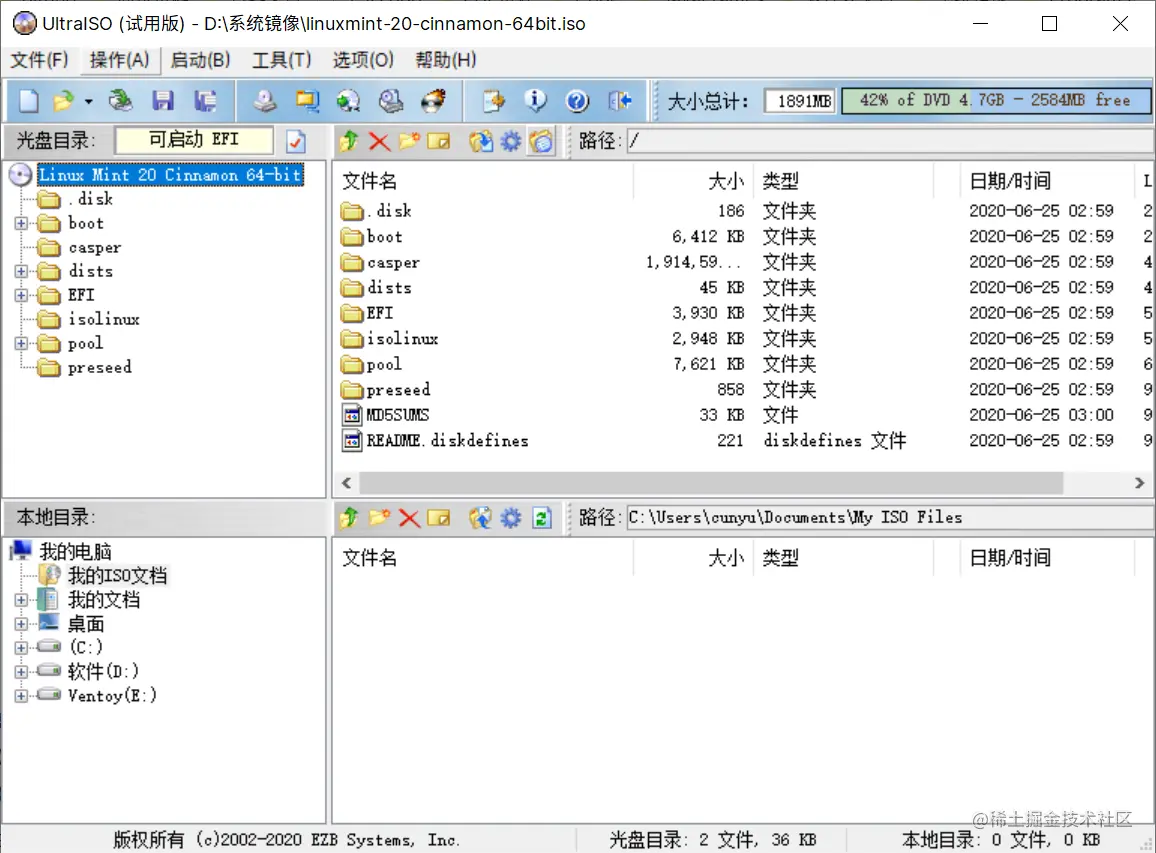Click the Save As multi-floppy icon
The height and width of the screenshot is (853, 1156).
(x=205, y=100)
